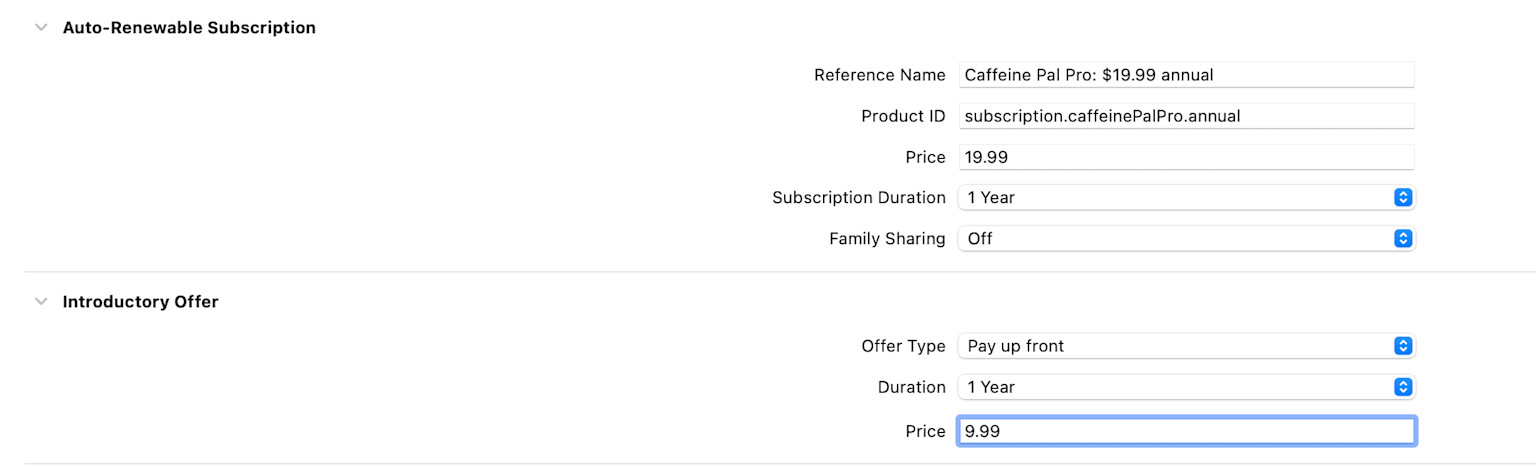The image size is (1536, 466).
Task: Click into the Product ID field
Action: [1186, 116]
